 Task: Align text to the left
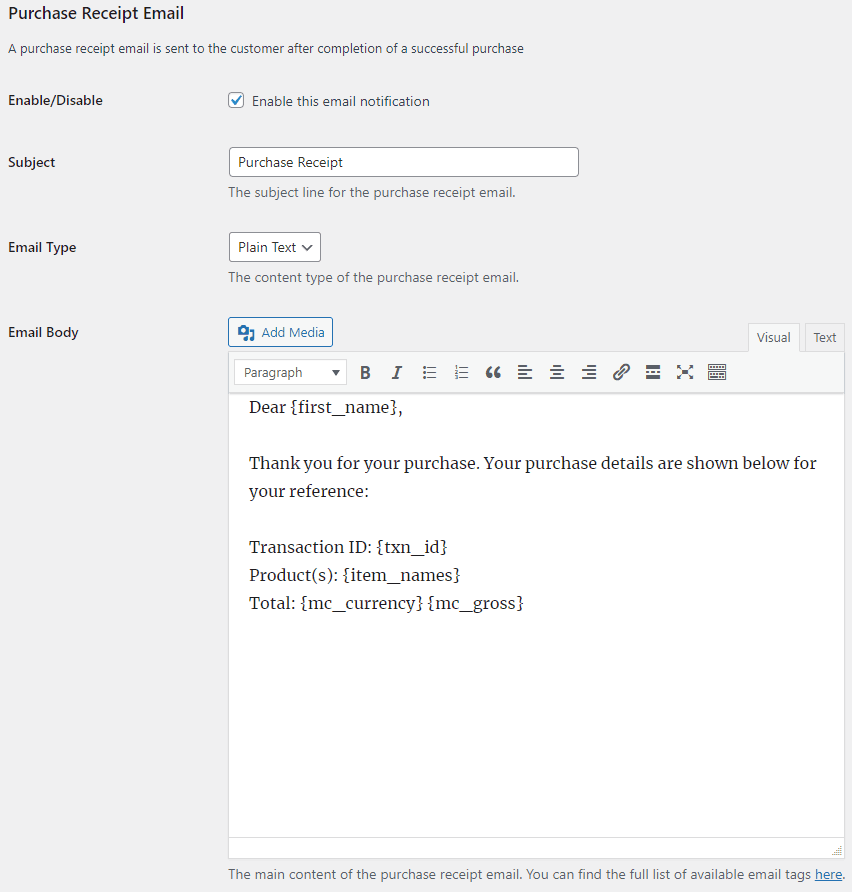[525, 372]
